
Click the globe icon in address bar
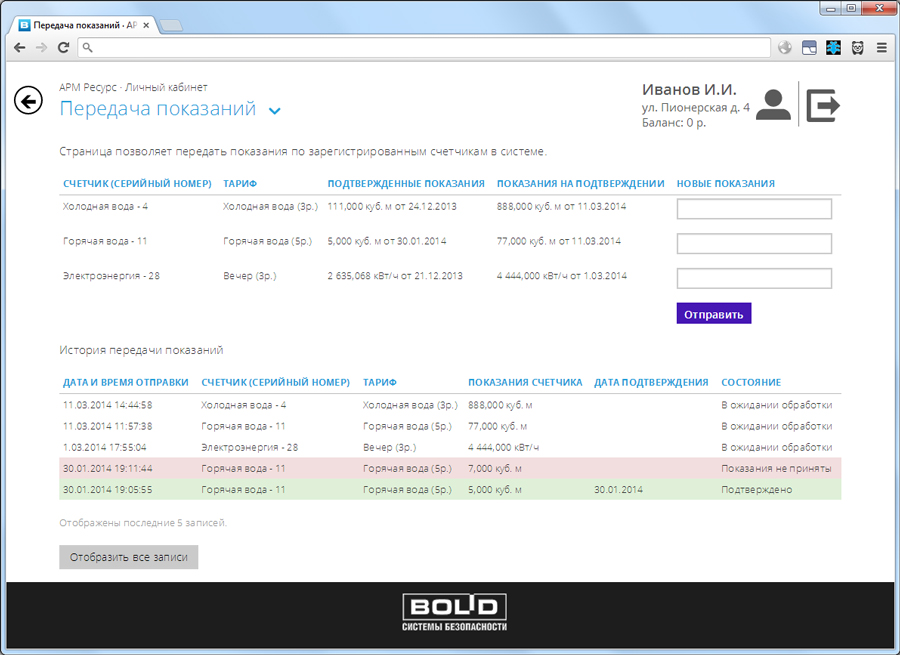coord(785,47)
